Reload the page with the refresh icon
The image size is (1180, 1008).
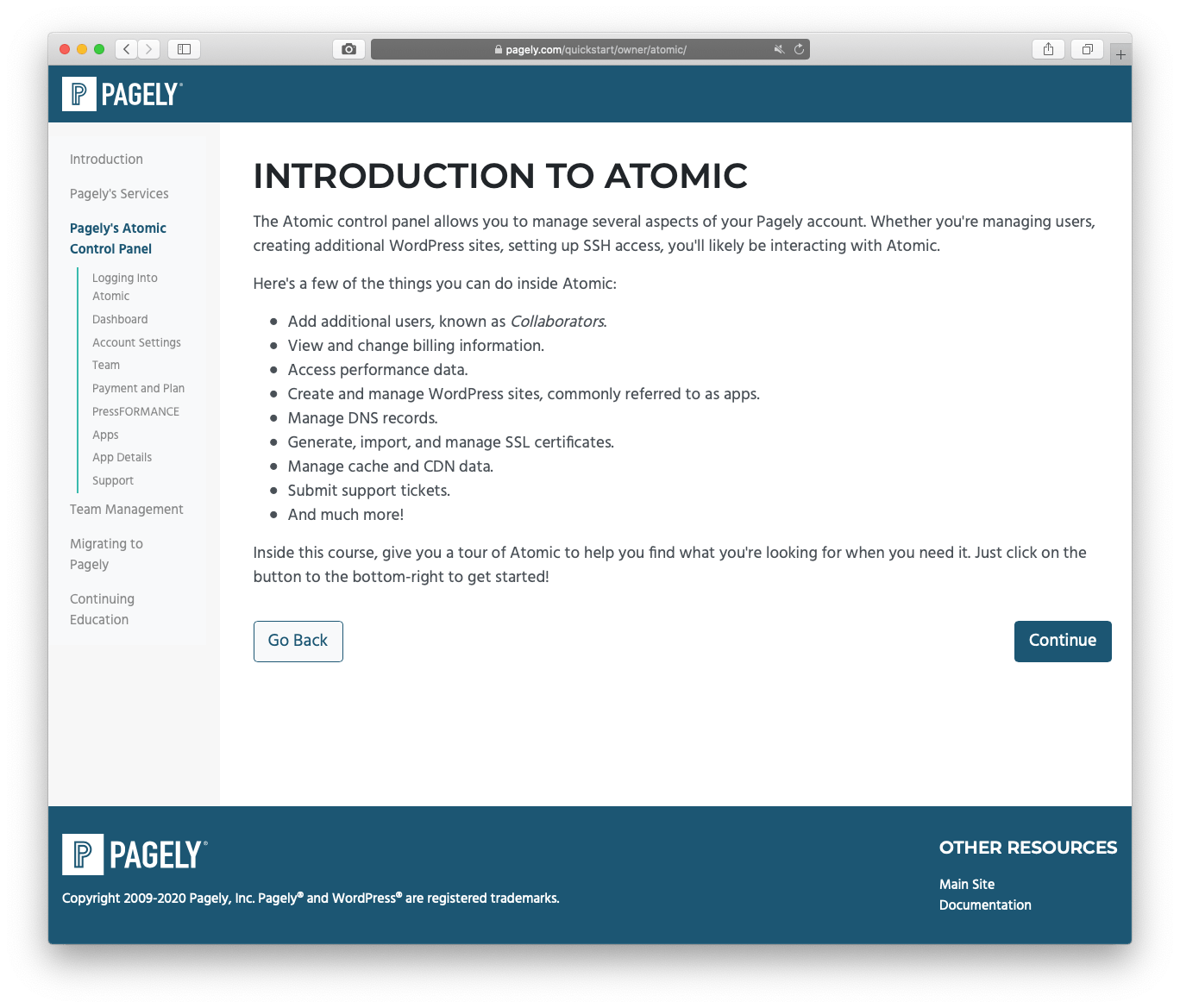(799, 49)
